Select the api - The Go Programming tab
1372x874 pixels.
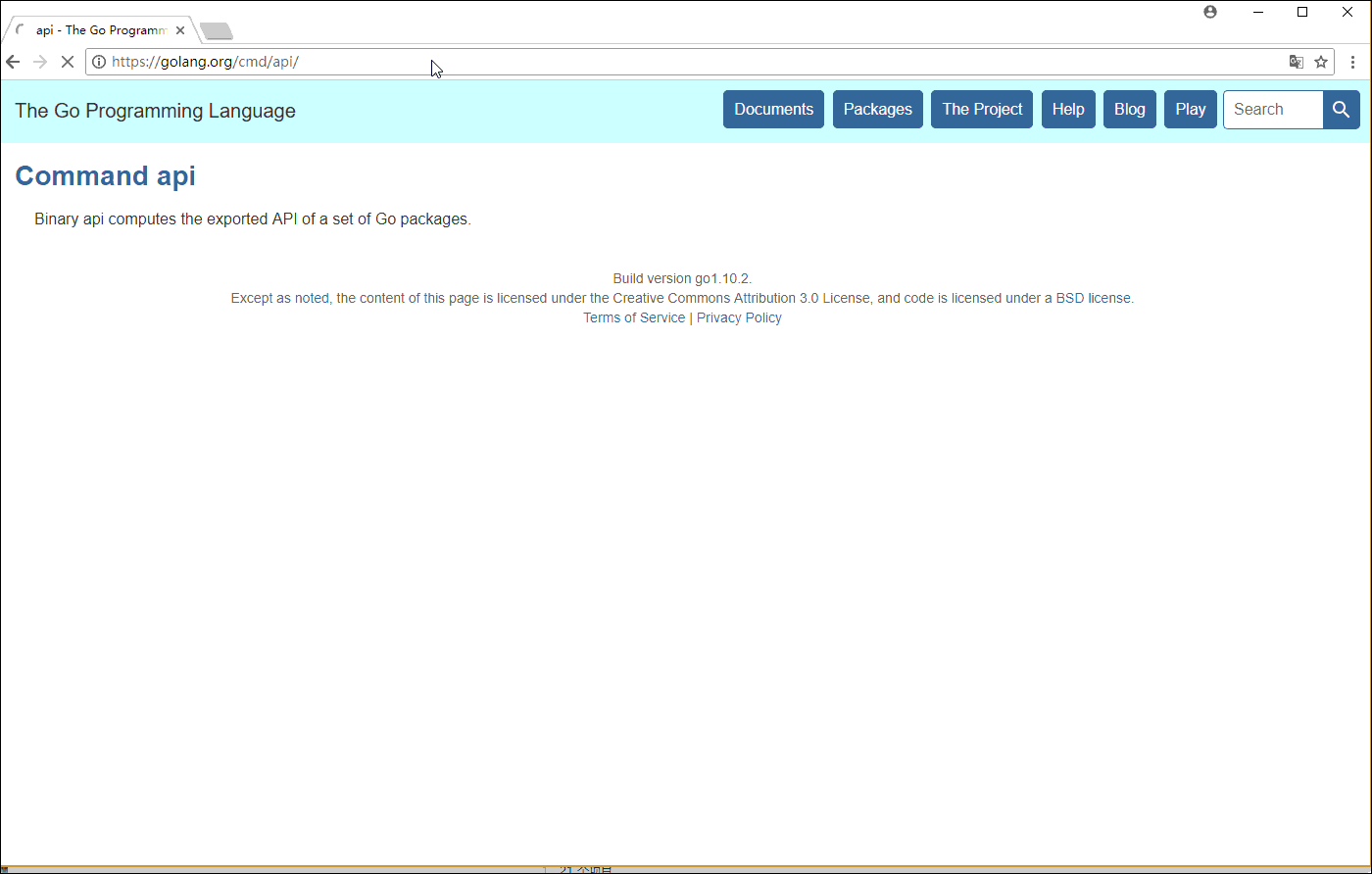[x=100, y=30]
